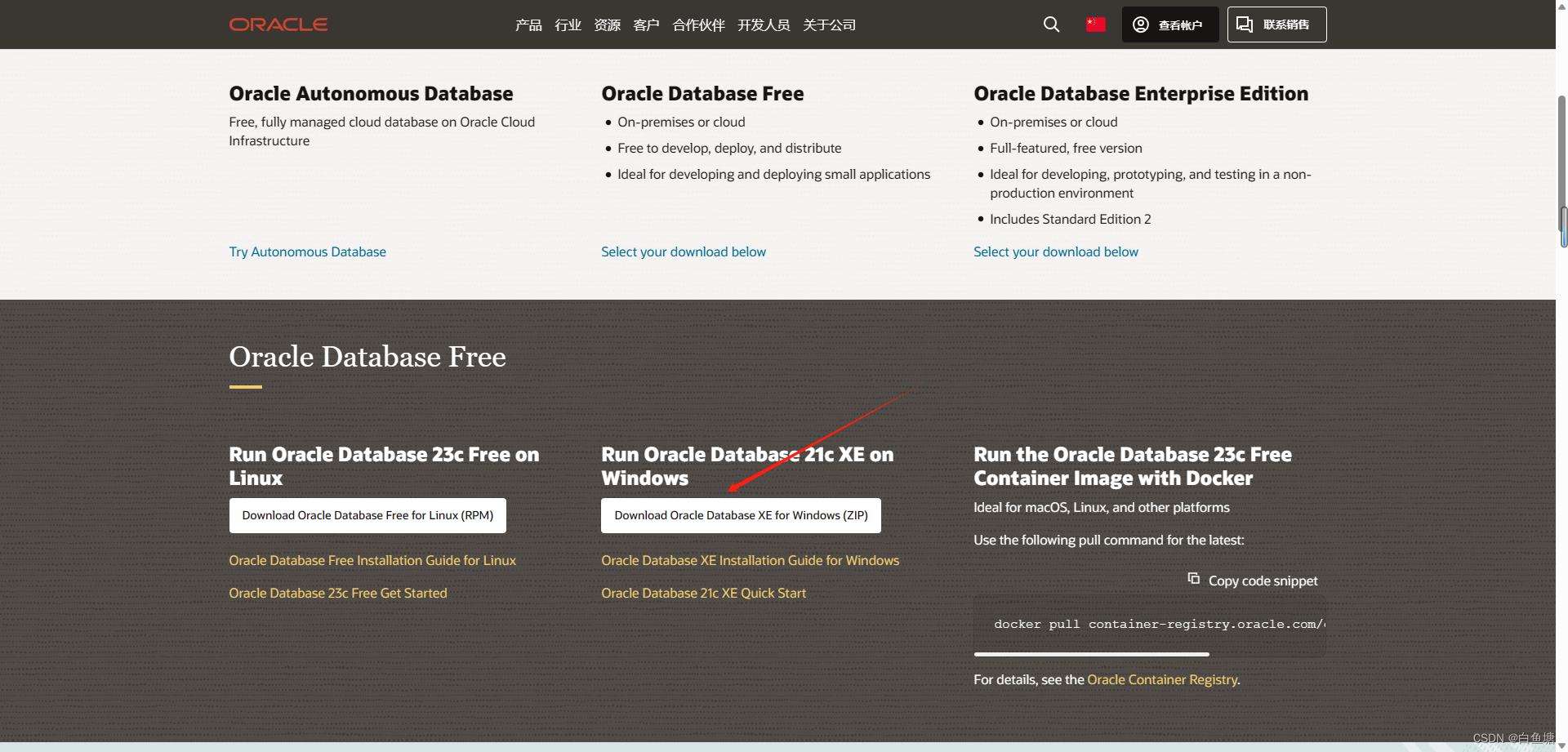Click the 查看帐户 account button
Screen dimensions: 1568x752
coord(1169,24)
